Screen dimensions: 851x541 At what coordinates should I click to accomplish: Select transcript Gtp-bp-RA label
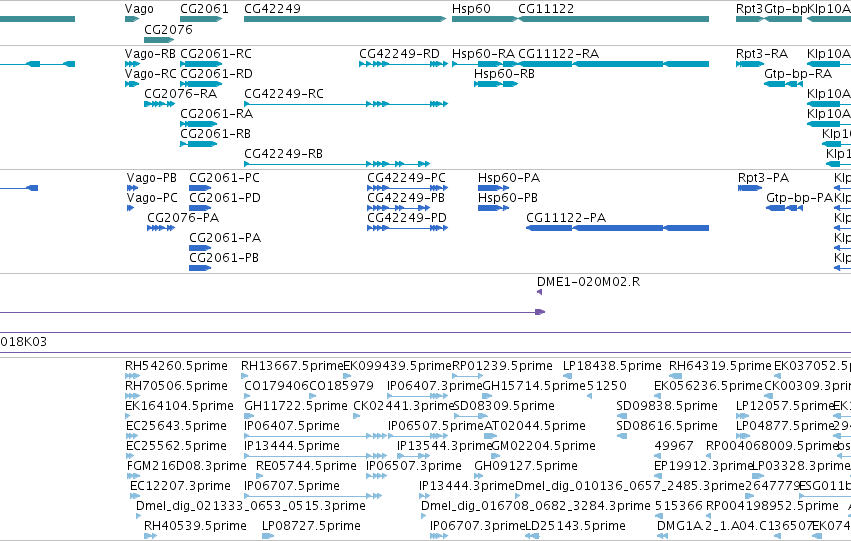click(x=798, y=74)
